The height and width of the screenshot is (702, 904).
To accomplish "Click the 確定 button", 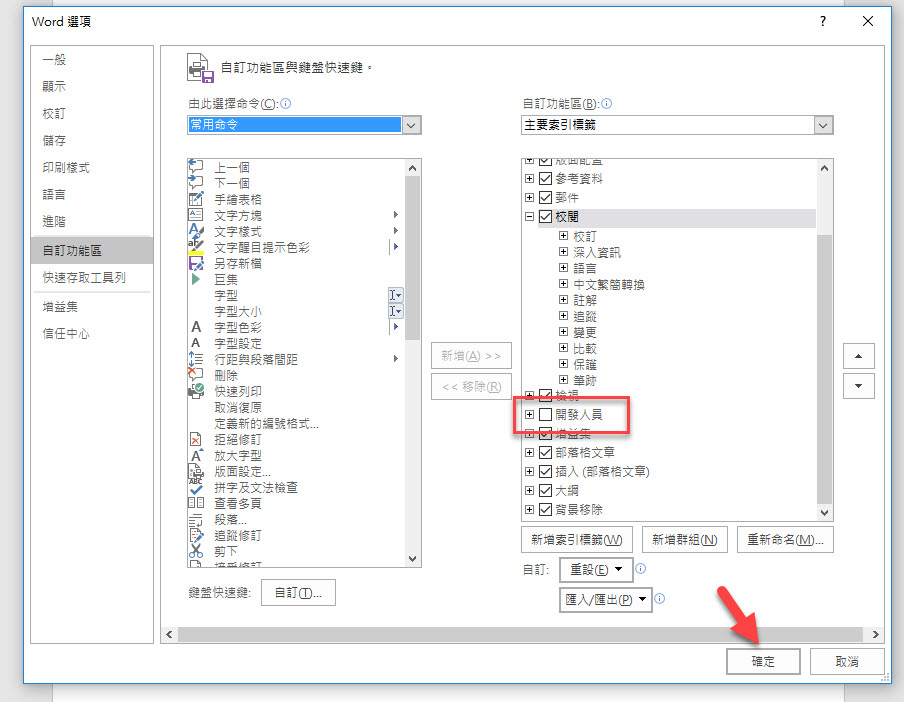I will coord(763,661).
